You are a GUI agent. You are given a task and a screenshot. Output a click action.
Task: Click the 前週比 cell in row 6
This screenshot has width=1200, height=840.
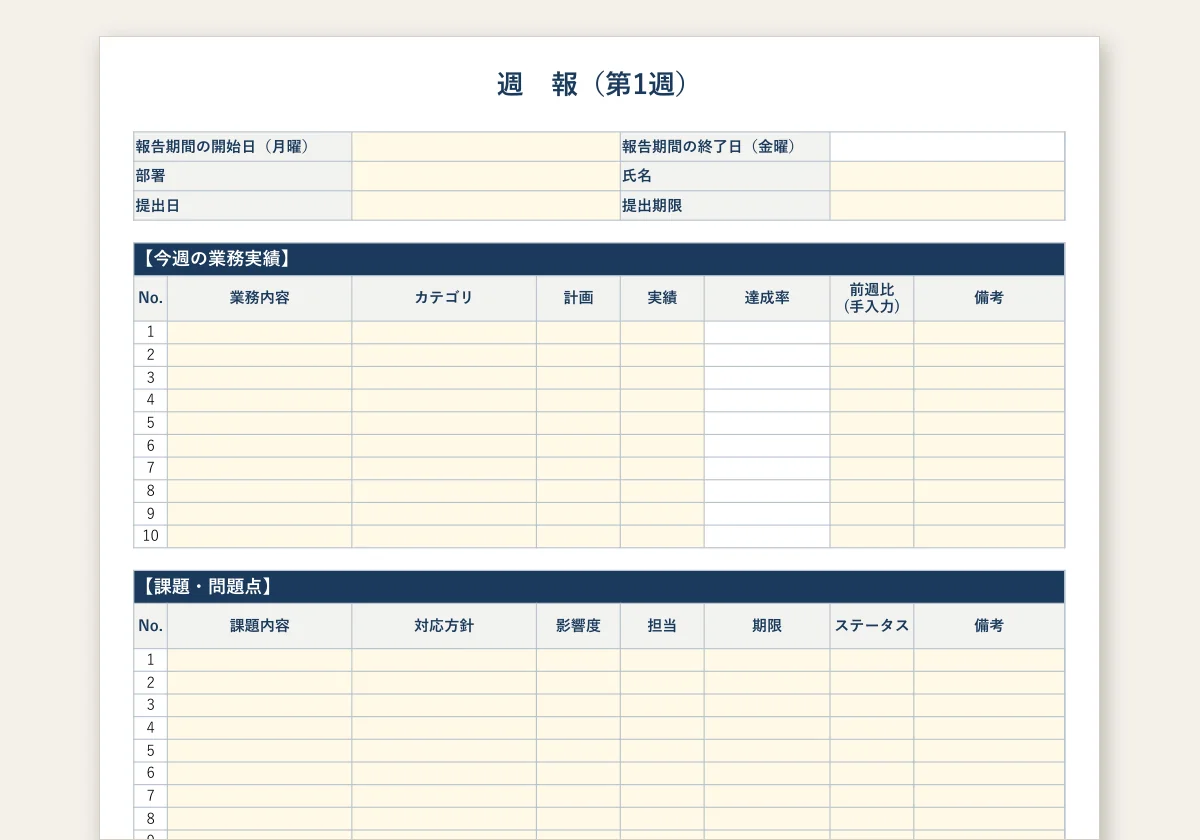point(872,446)
